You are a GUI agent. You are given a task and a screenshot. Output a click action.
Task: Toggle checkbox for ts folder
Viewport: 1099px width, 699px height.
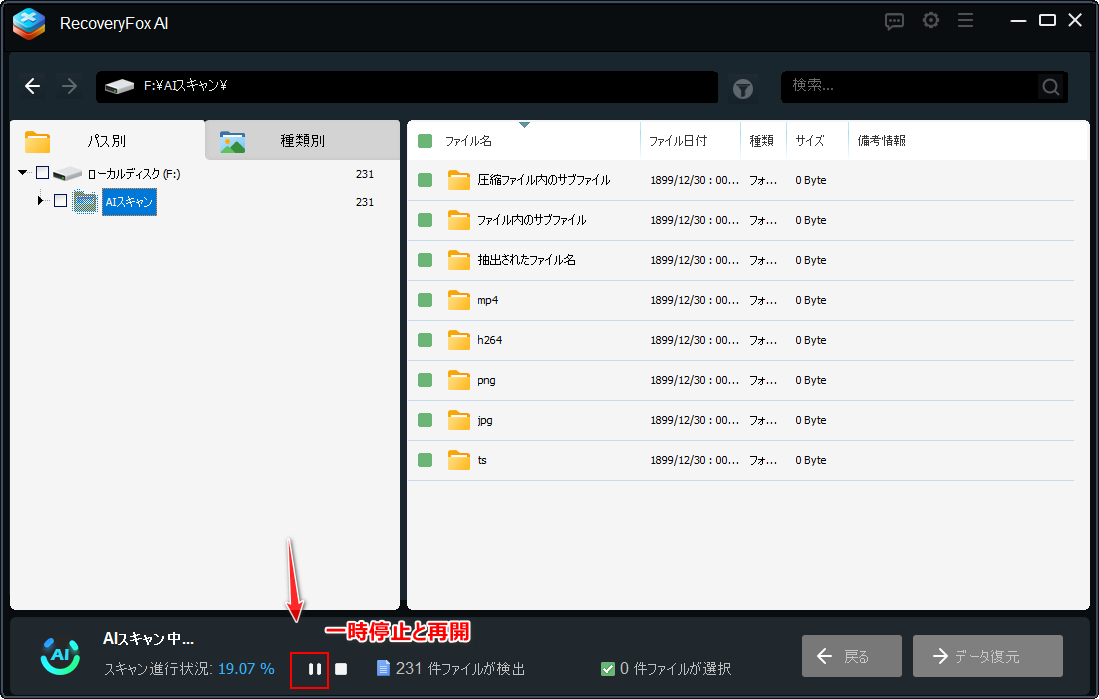tap(425, 460)
